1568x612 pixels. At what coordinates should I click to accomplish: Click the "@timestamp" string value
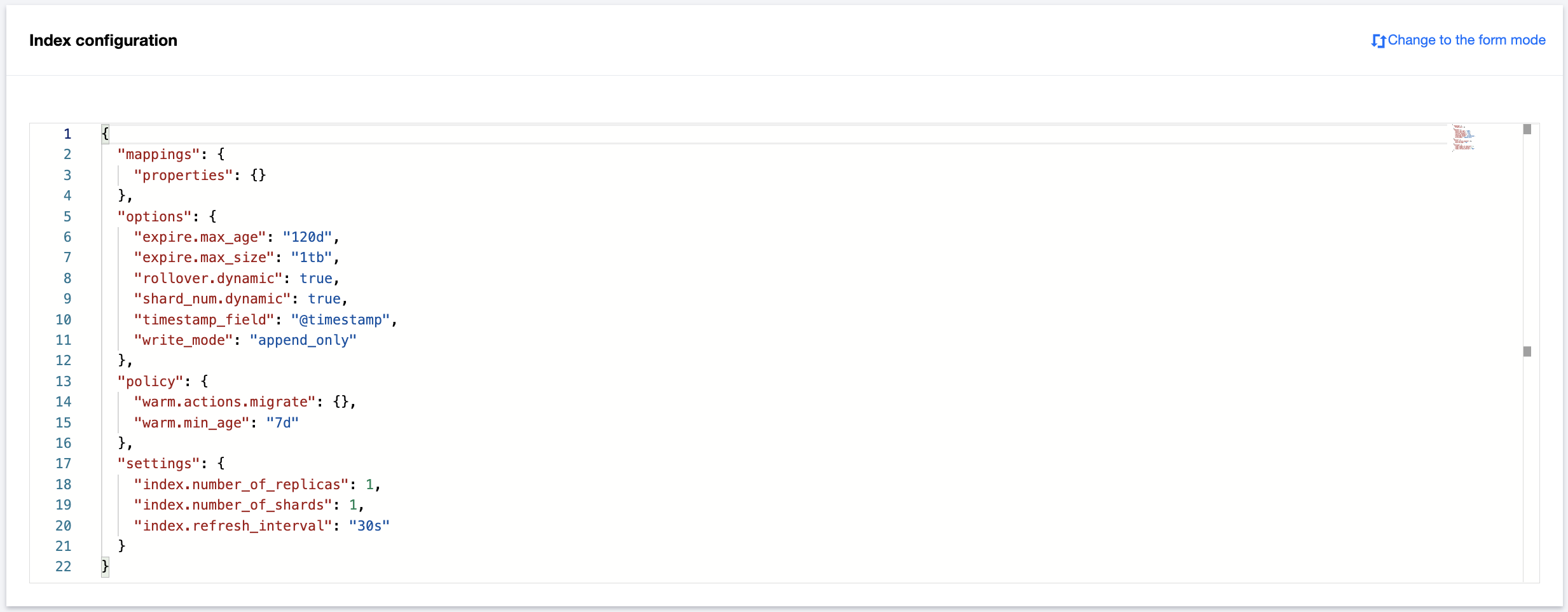340,319
